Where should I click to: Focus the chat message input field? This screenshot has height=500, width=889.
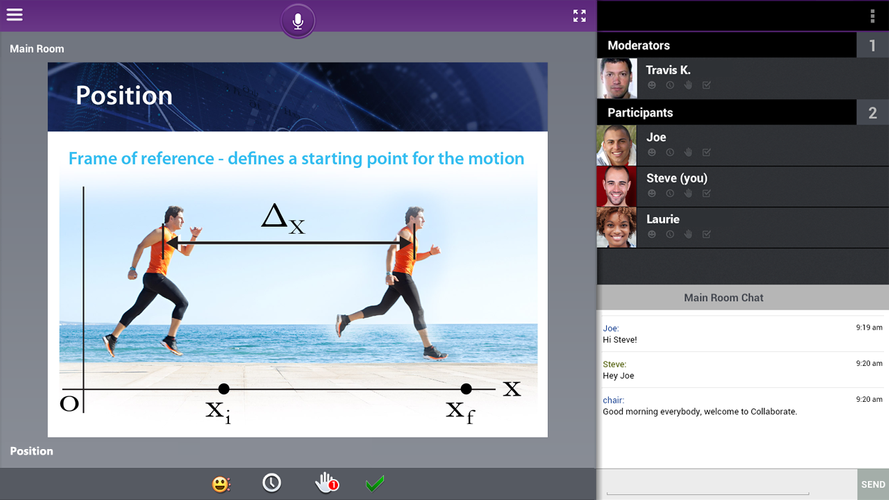[x=727, y=484]
